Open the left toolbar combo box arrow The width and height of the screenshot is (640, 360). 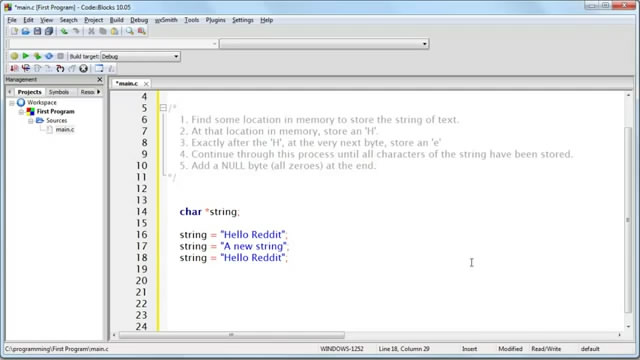pyautogui.click(x=215, y=44)
